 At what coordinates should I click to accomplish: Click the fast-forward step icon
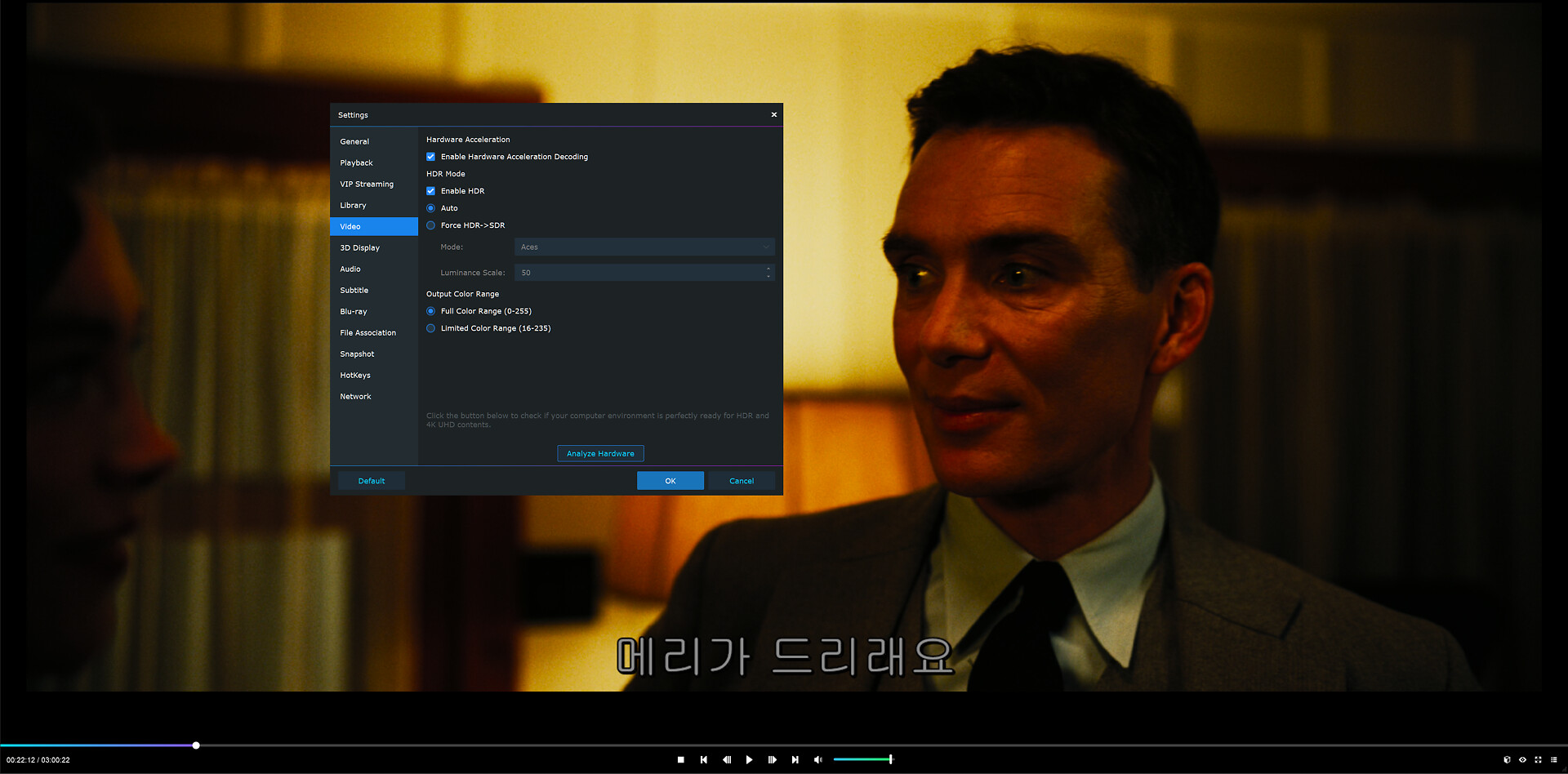point(772,759)
